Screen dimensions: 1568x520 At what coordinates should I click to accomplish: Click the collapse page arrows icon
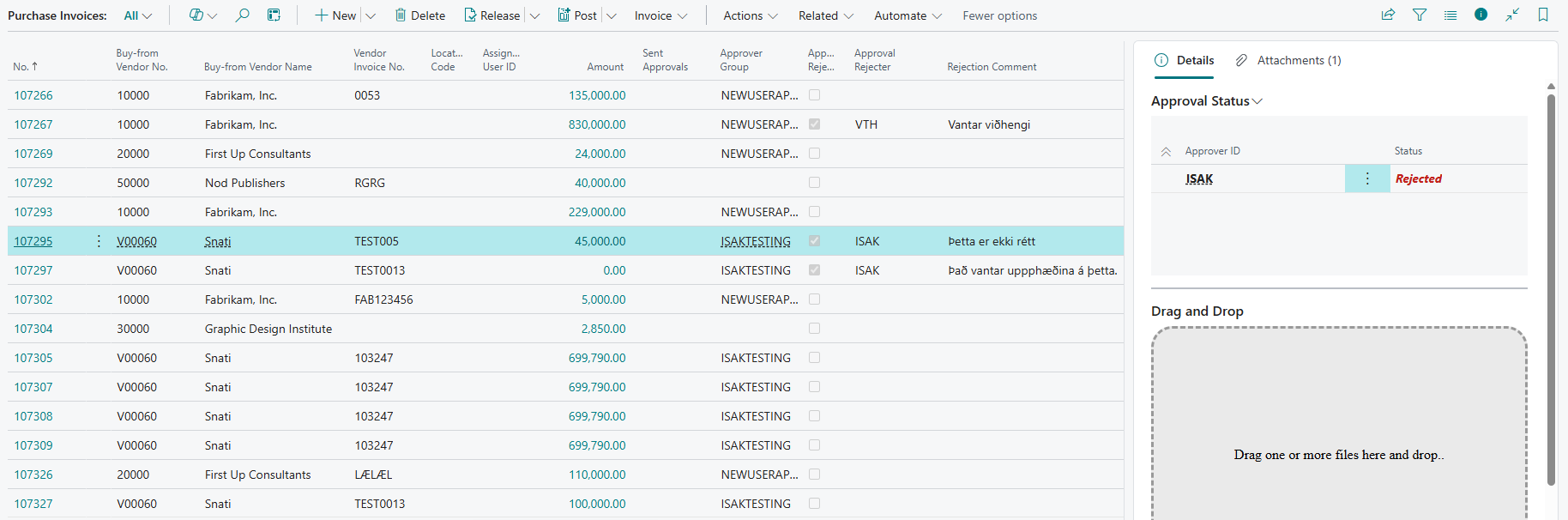pyautogui.click(x=1512, y=15)
